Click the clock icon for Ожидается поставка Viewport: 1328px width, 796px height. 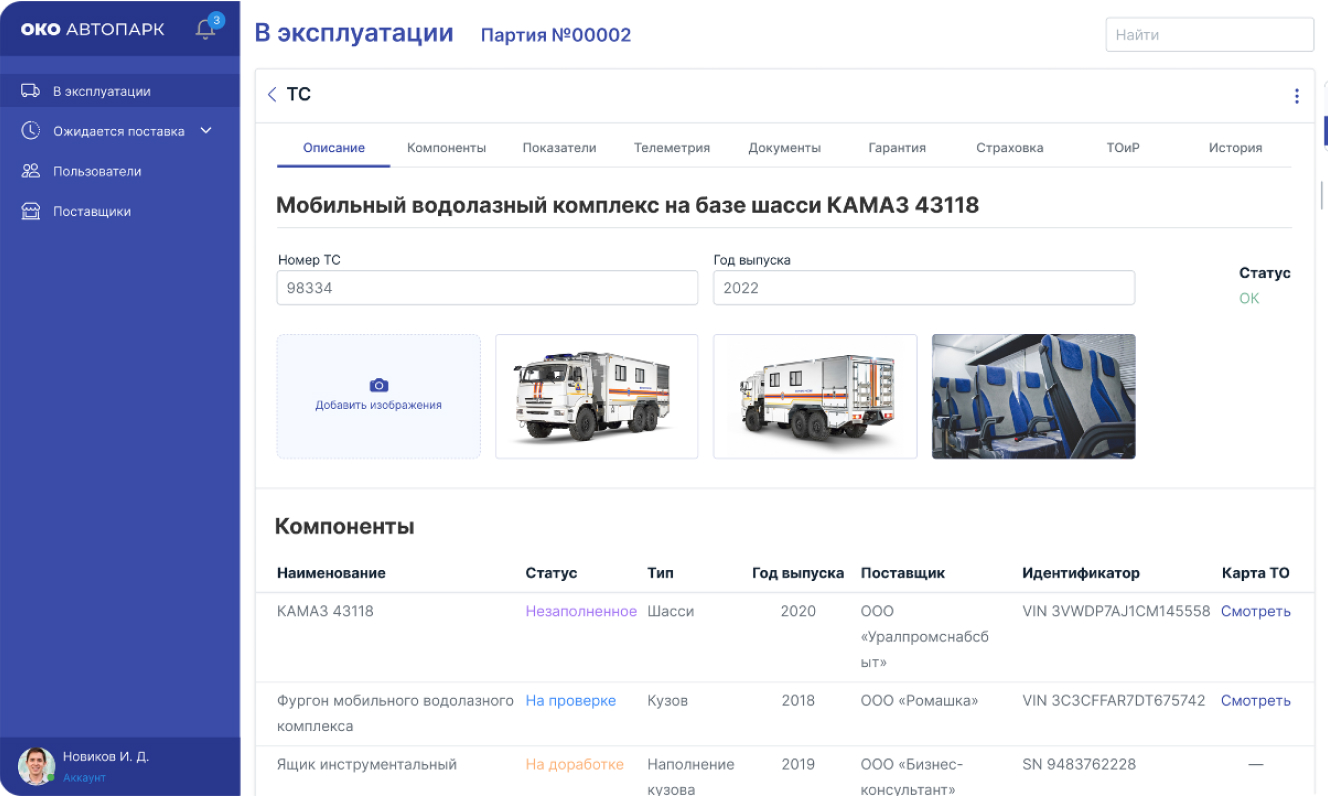(x=31, y=131)
